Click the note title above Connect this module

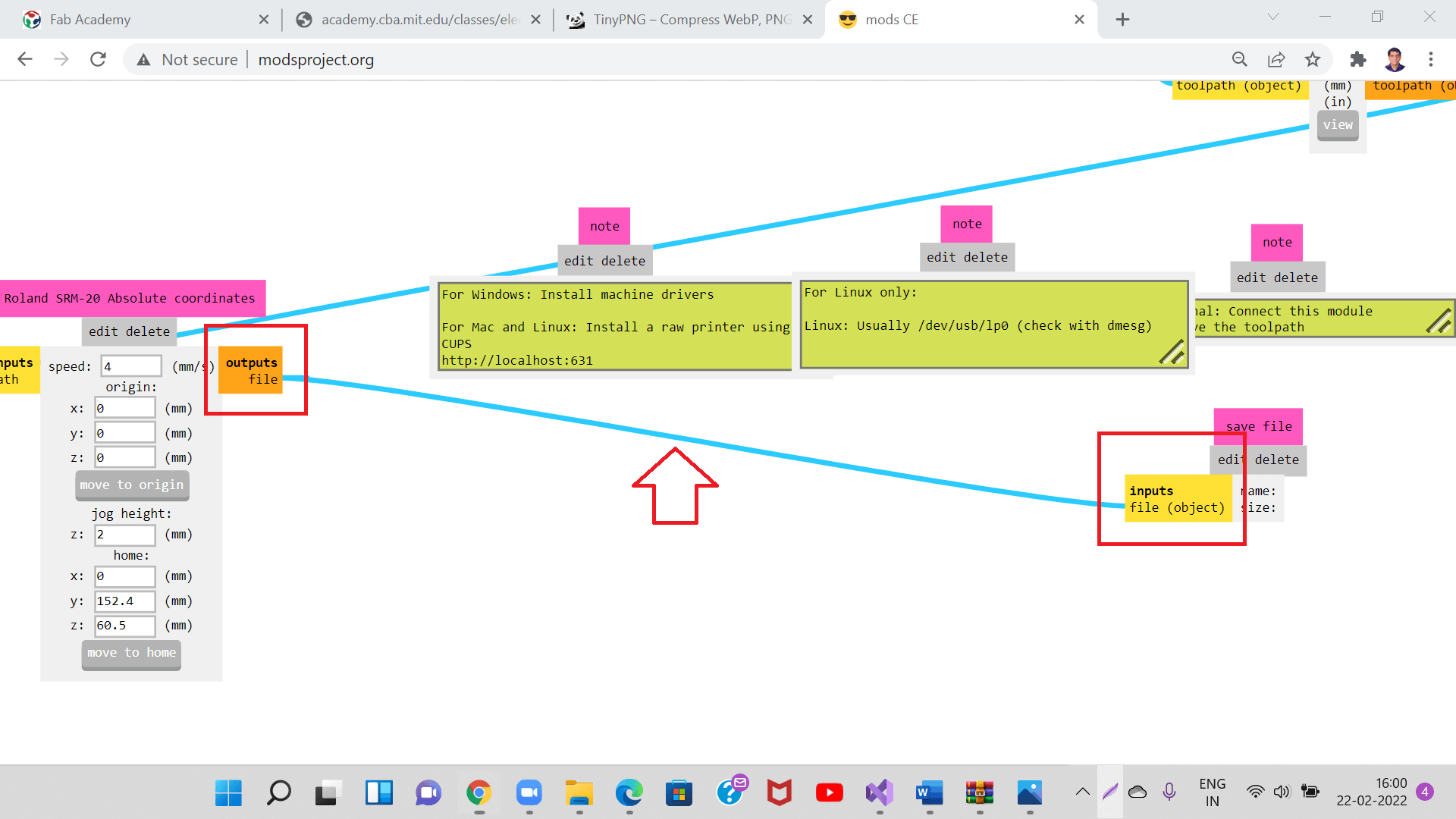coord(1277,243)
